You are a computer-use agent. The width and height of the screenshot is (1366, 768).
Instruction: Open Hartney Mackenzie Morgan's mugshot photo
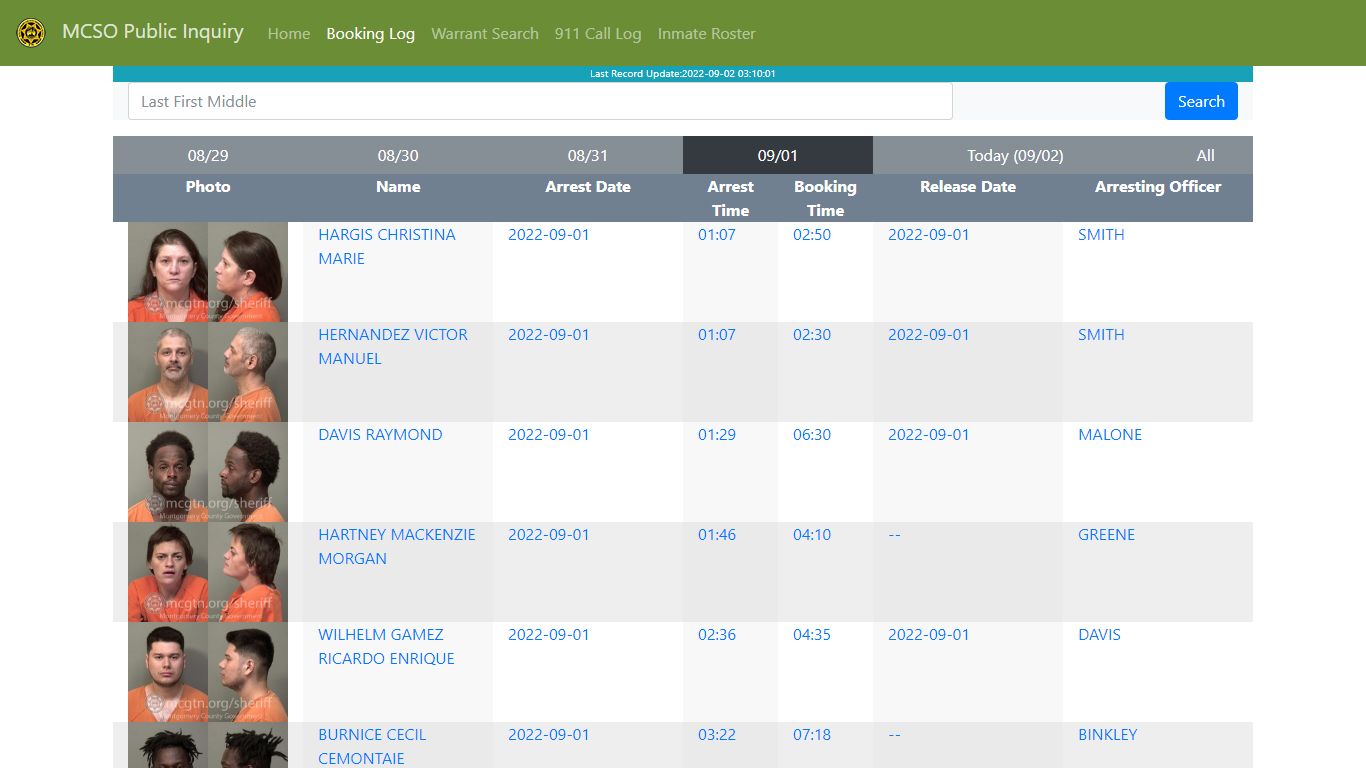(x=208, y=572)
